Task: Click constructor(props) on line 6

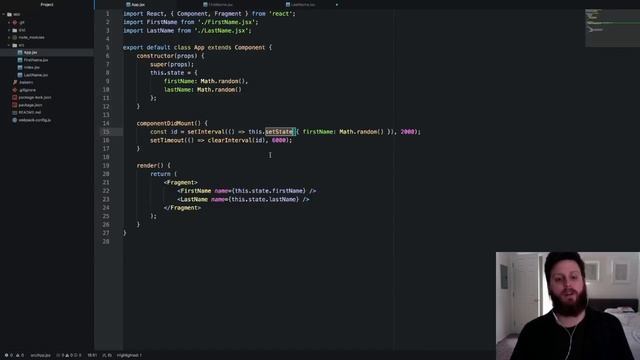Action: 167,56
